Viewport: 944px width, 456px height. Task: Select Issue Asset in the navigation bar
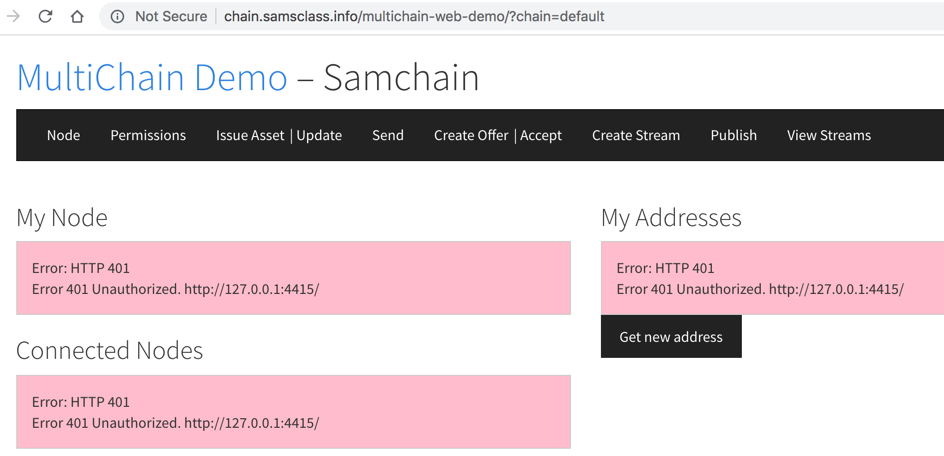250,135
